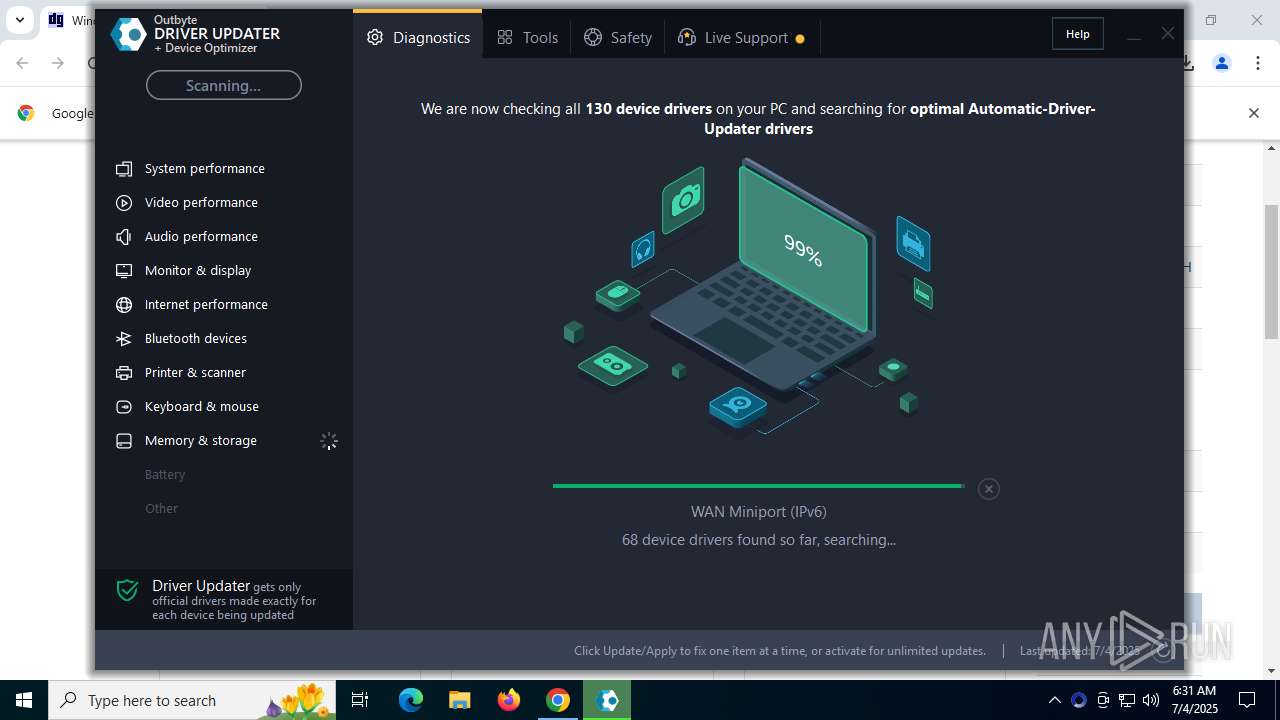Click the 68 device drivers found text
Screen dimensions: 1280x720
point(758,540)
